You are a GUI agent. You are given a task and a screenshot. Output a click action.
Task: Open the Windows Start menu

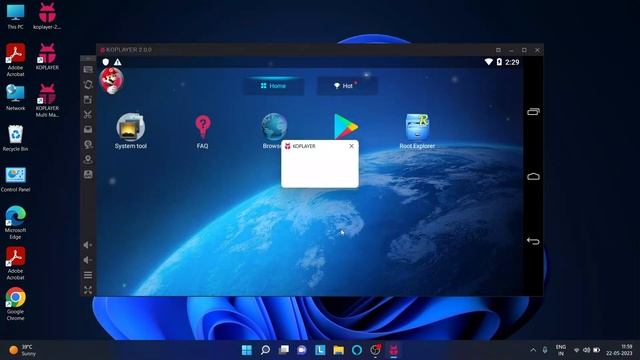[247, 350]
